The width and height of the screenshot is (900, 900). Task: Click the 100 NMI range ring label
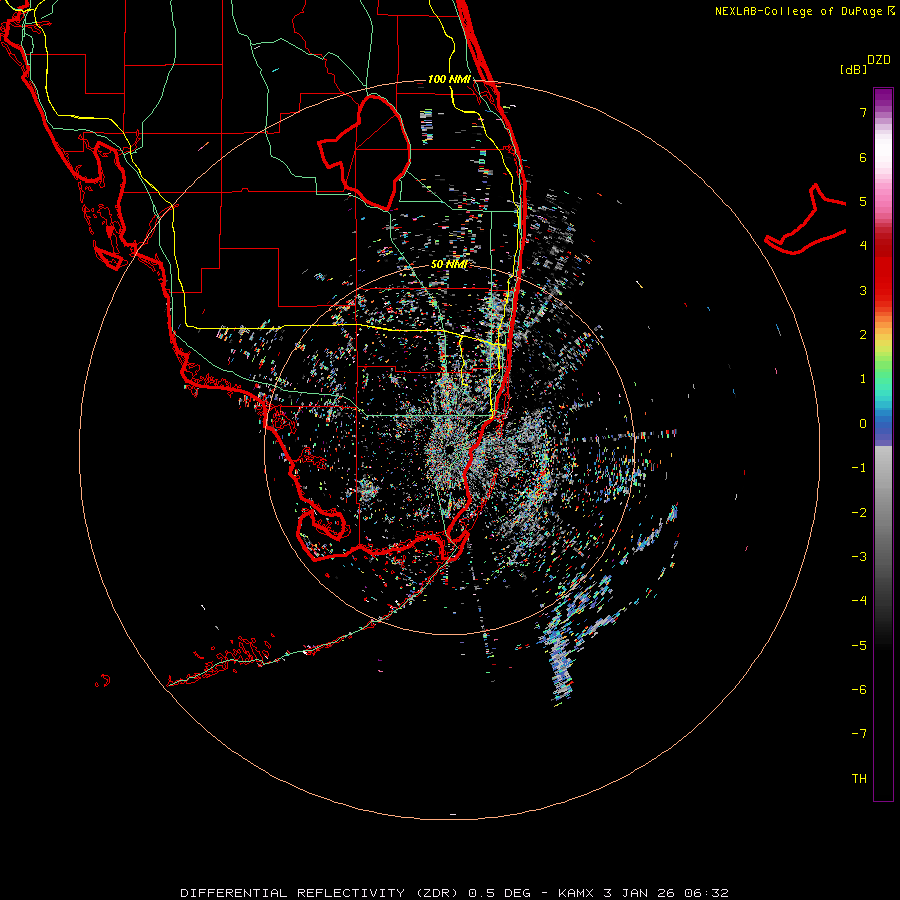[x=449, y=79]
